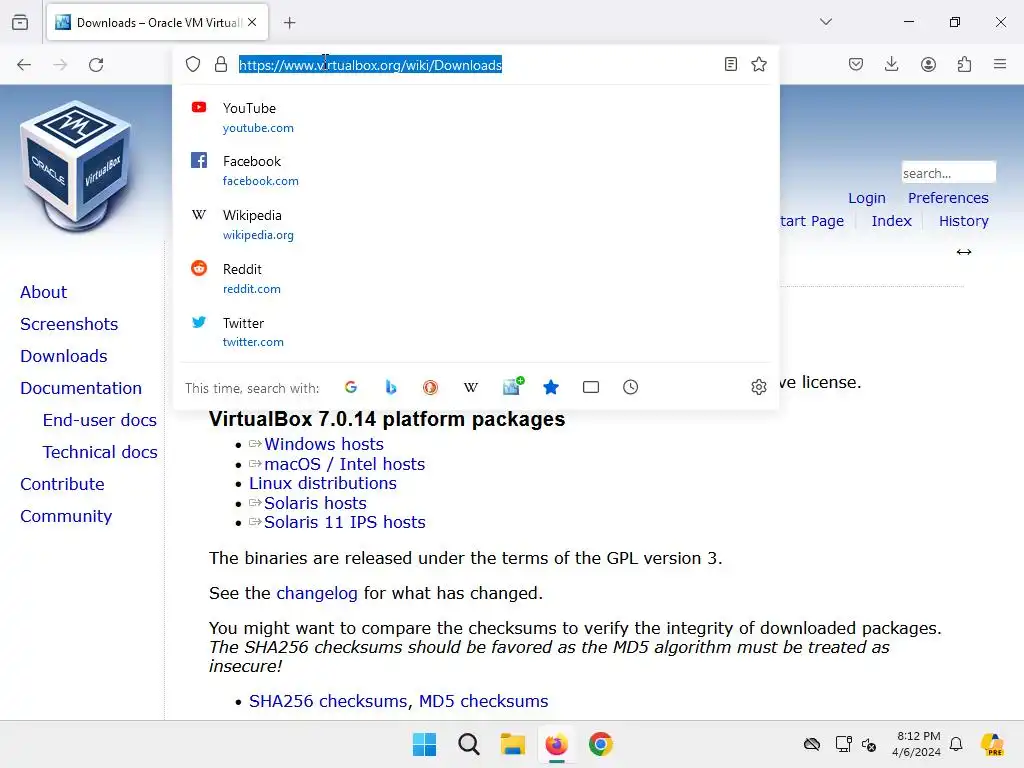
Task: Open the MD5 checksums link
Action: (483, 701)
